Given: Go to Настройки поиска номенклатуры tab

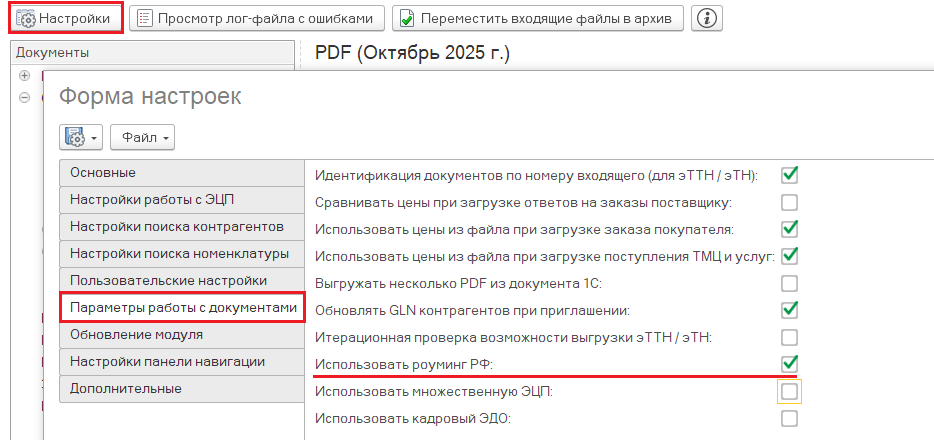Looking at the screenshot, I should point(180,253).
